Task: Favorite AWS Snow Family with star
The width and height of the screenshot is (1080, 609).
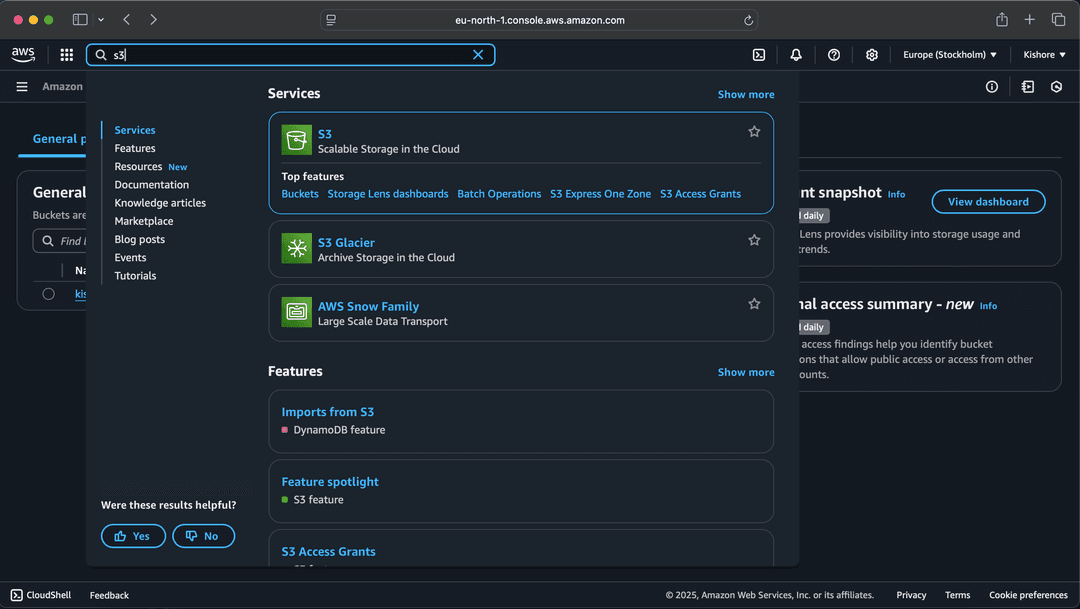Action: pyautogui.click(x=754, y=304)
